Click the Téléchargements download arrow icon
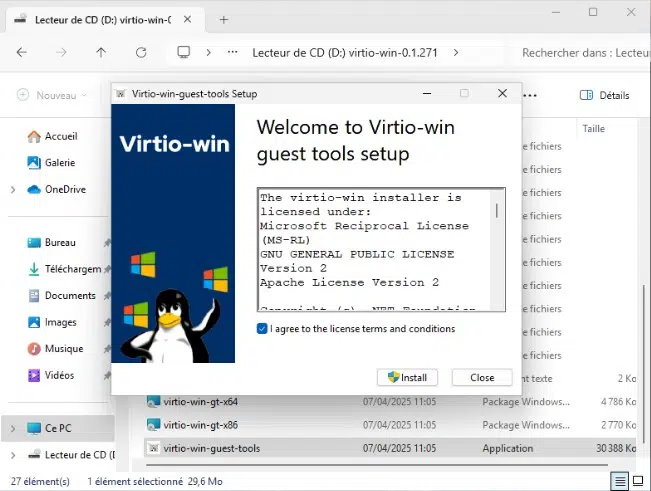 pos(34,269)
